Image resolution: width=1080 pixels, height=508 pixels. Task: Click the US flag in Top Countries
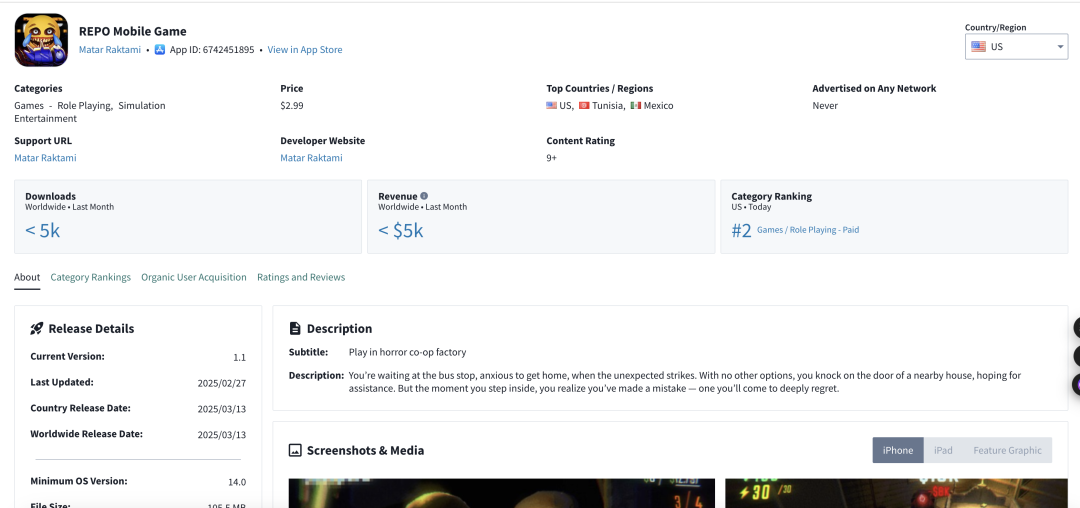pyautogui.click(x=552, y=106)
